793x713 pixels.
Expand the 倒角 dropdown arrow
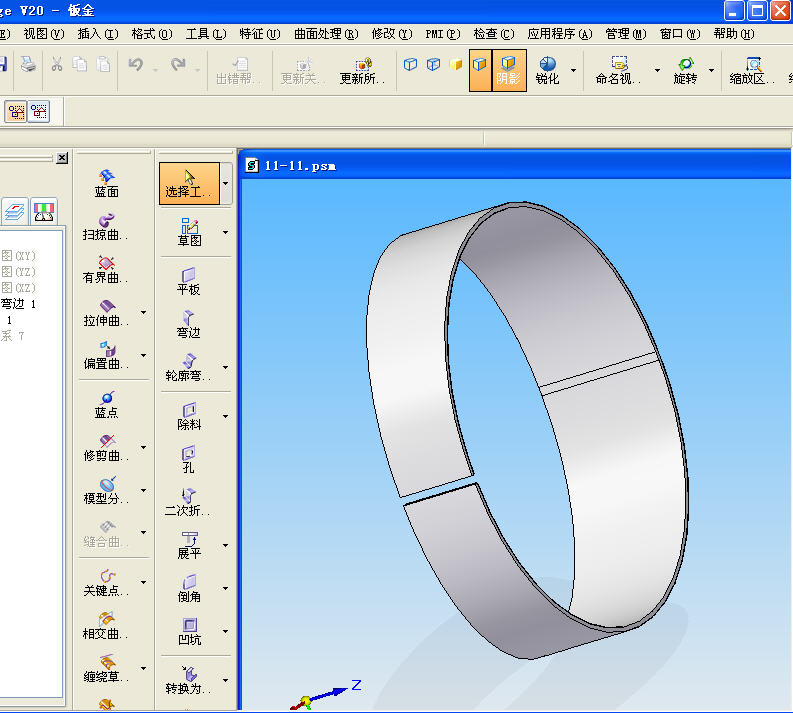(226, 588)
